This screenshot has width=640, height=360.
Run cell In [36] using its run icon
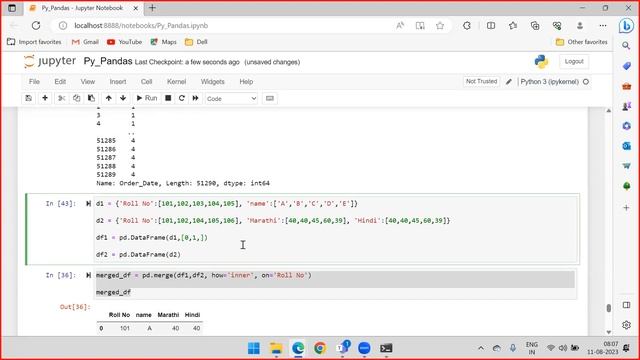[88, 276]
